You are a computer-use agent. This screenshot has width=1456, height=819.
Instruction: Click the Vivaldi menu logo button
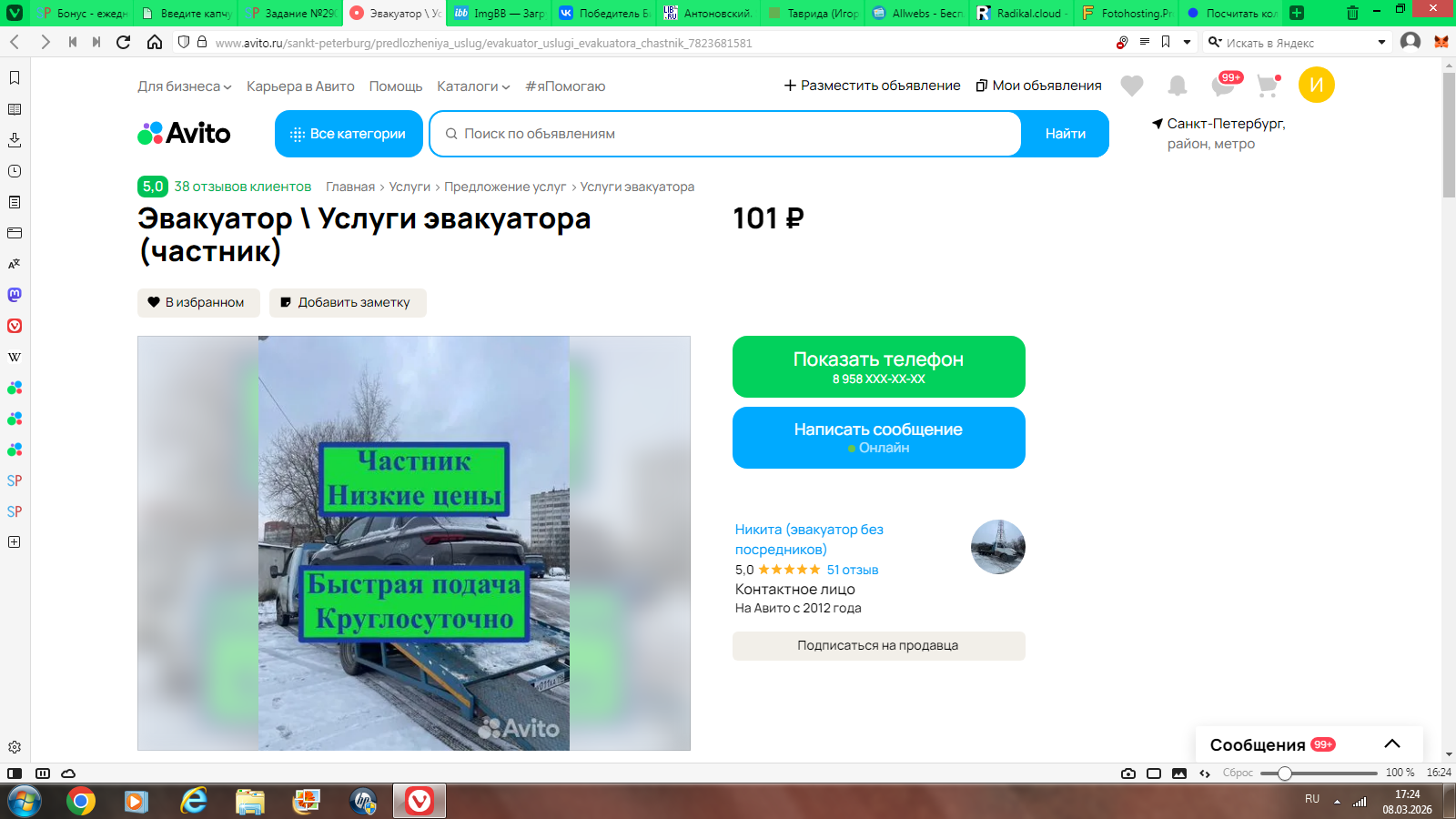15,13
